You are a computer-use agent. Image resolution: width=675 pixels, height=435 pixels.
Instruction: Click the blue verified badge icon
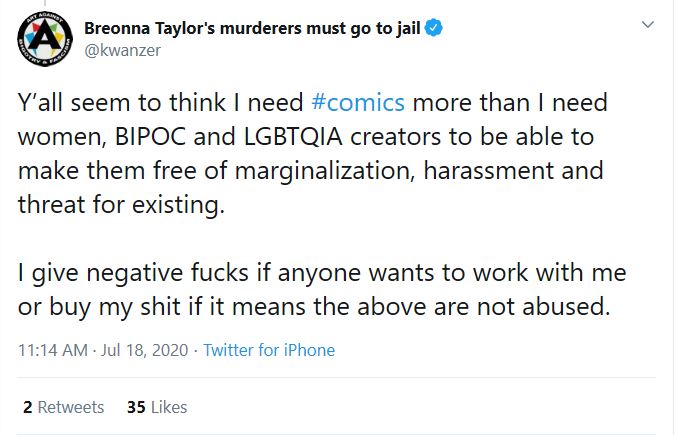click(433, 28)
